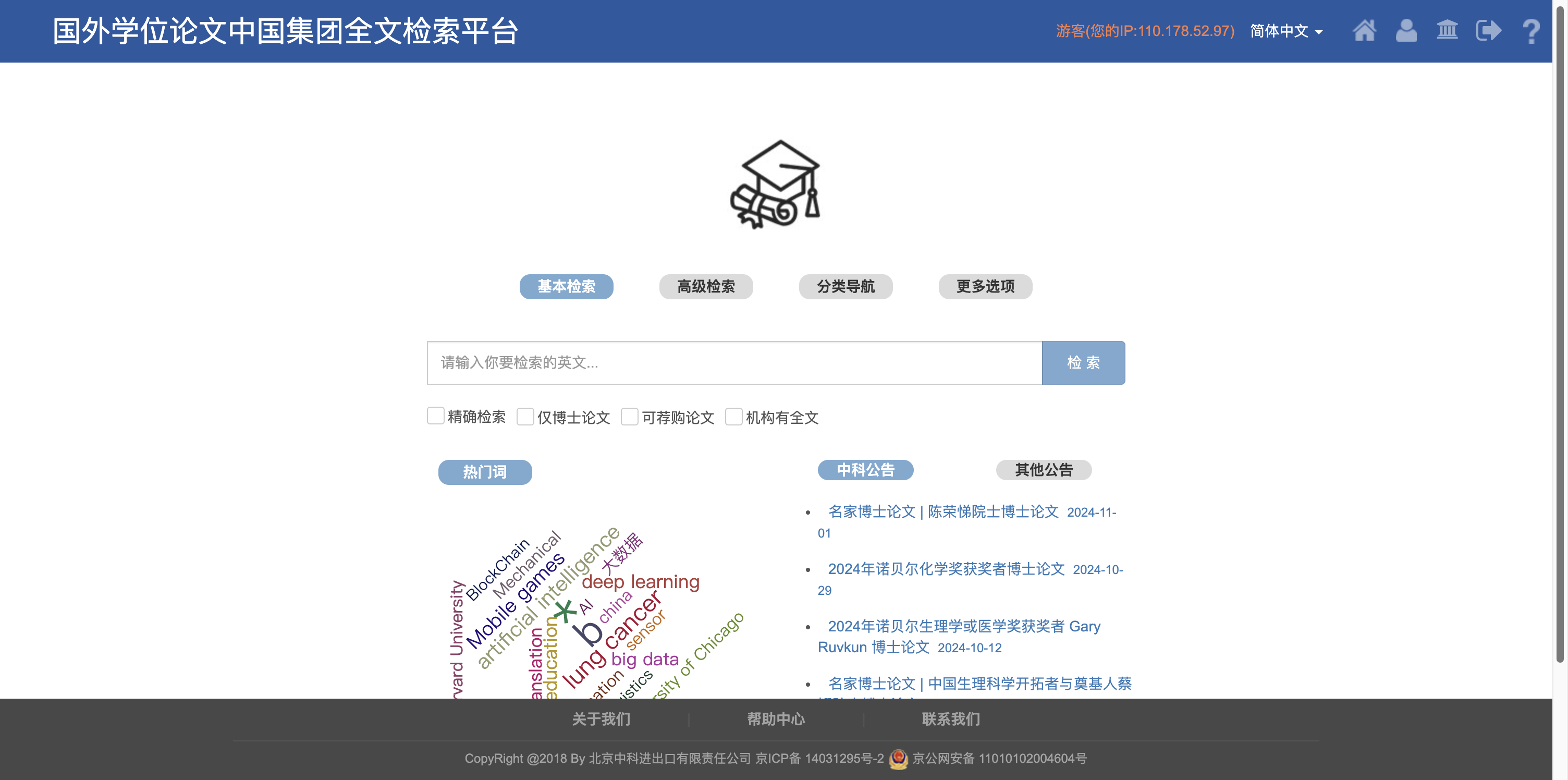The width and height of the screenshot is (1568, 780).
Task: Open the 2024年诺贝尔化学奖获奖者博士论文 link
Action: [x=946, y=569]
